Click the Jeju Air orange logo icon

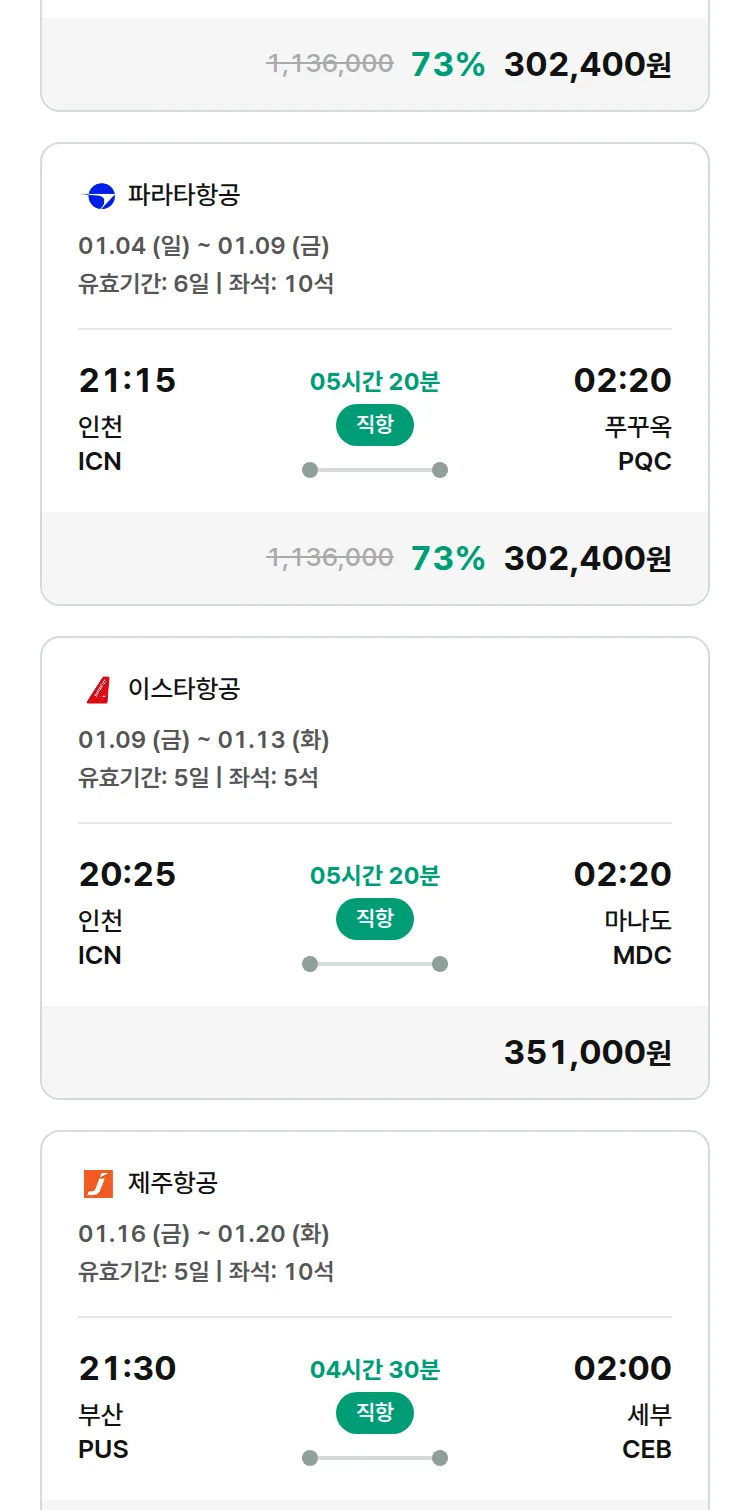click(x=99, y=1184)
